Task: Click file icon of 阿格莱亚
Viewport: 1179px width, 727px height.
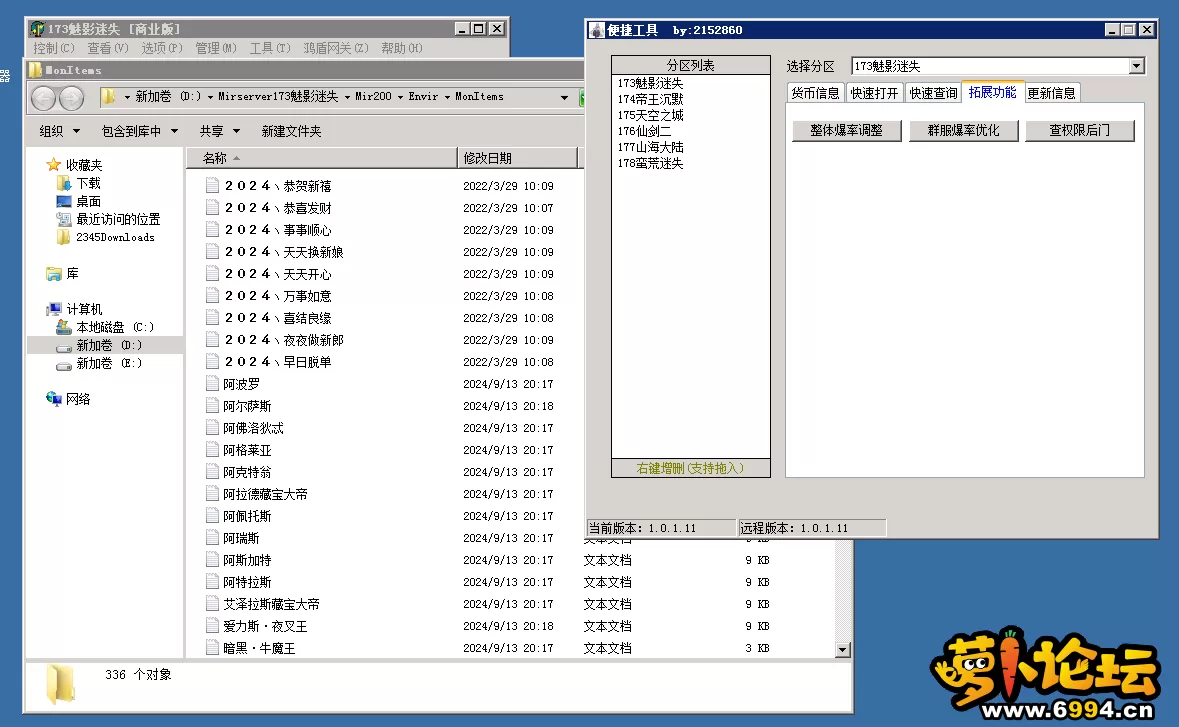Action: click(x=212, y=450)
